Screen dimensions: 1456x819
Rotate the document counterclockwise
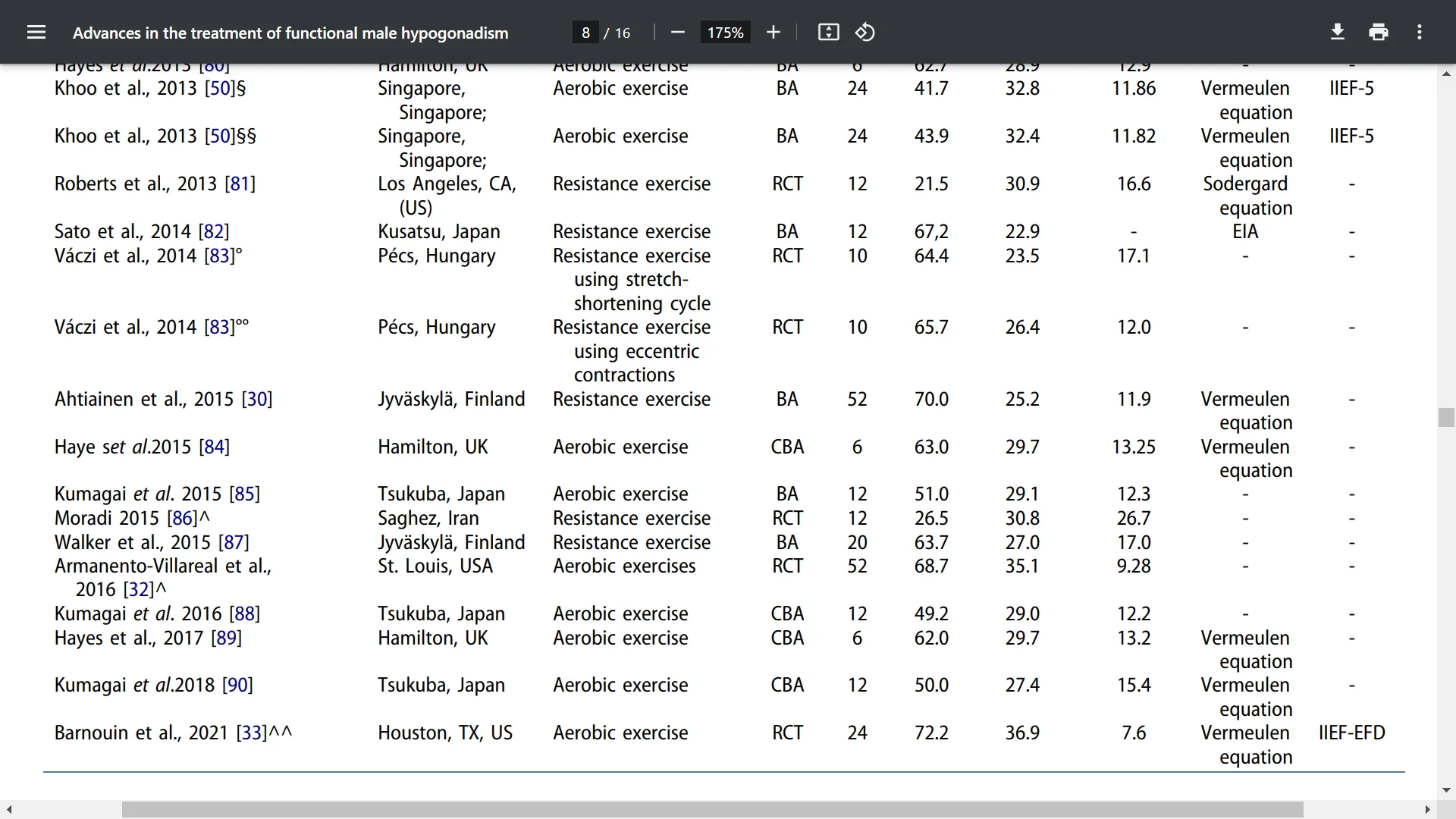[x=865, y=33]
